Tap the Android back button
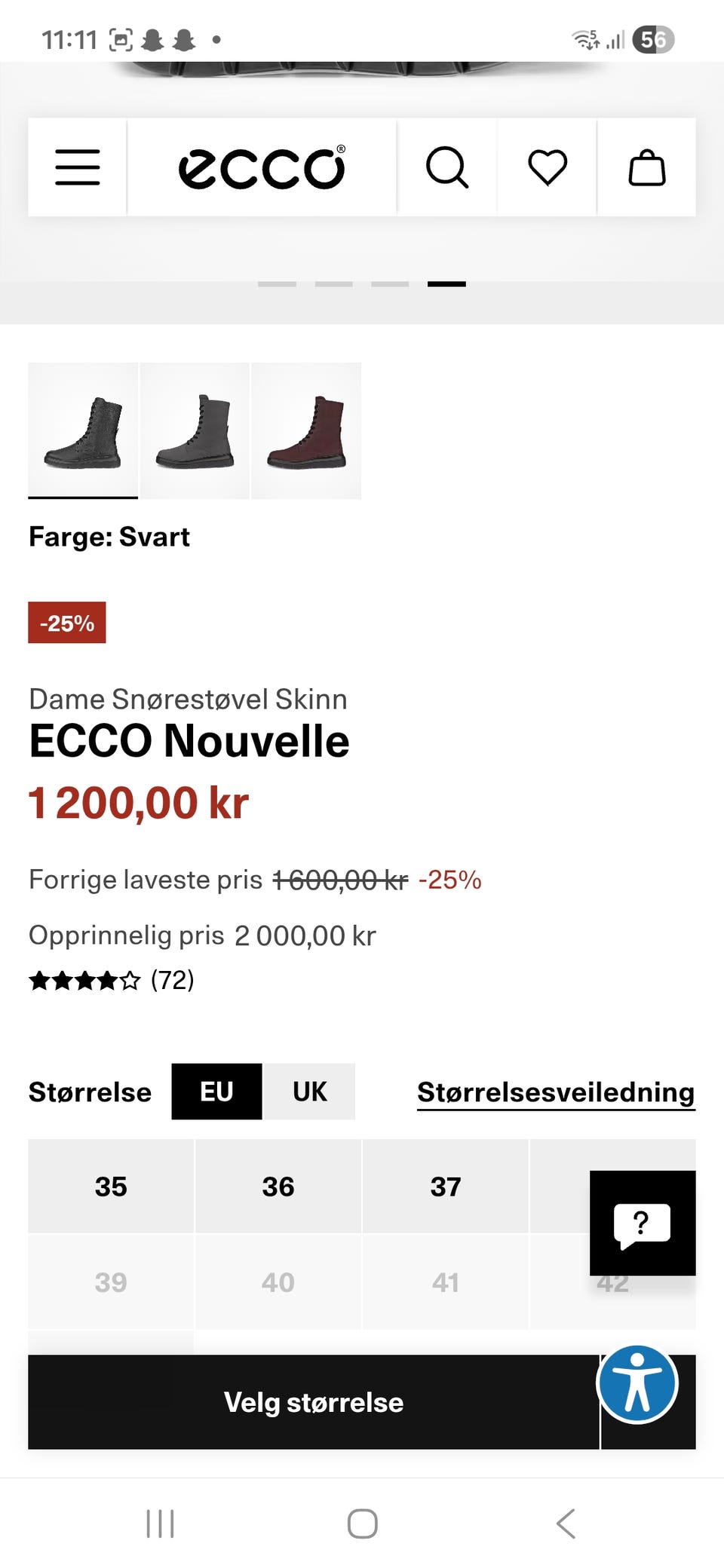Screen dimensions: 724x1568 pos(566,1523)
